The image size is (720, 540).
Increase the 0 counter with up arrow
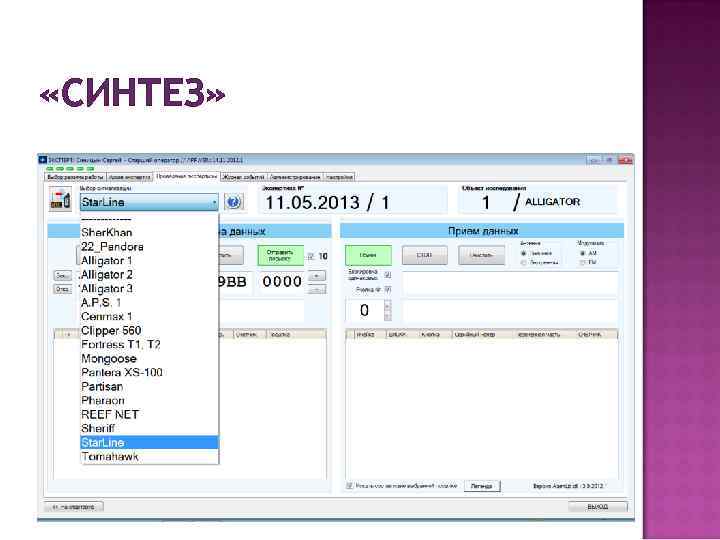pos(387,305)
